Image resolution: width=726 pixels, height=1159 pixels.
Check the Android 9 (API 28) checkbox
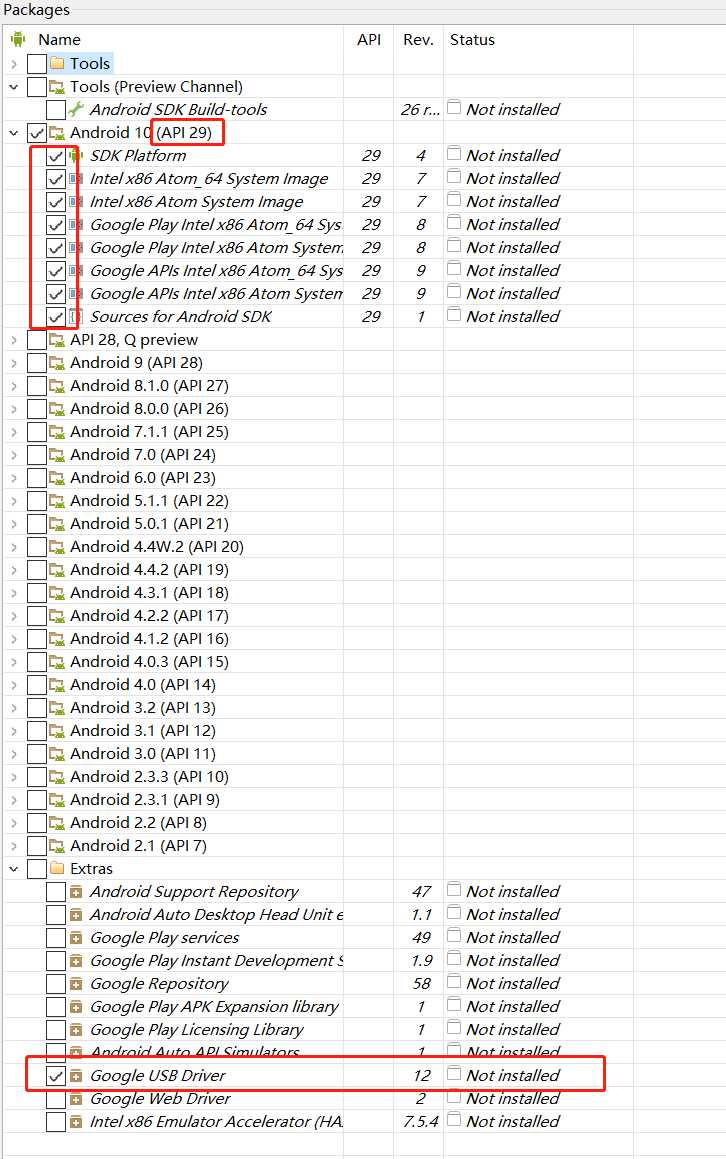(36, 362)
